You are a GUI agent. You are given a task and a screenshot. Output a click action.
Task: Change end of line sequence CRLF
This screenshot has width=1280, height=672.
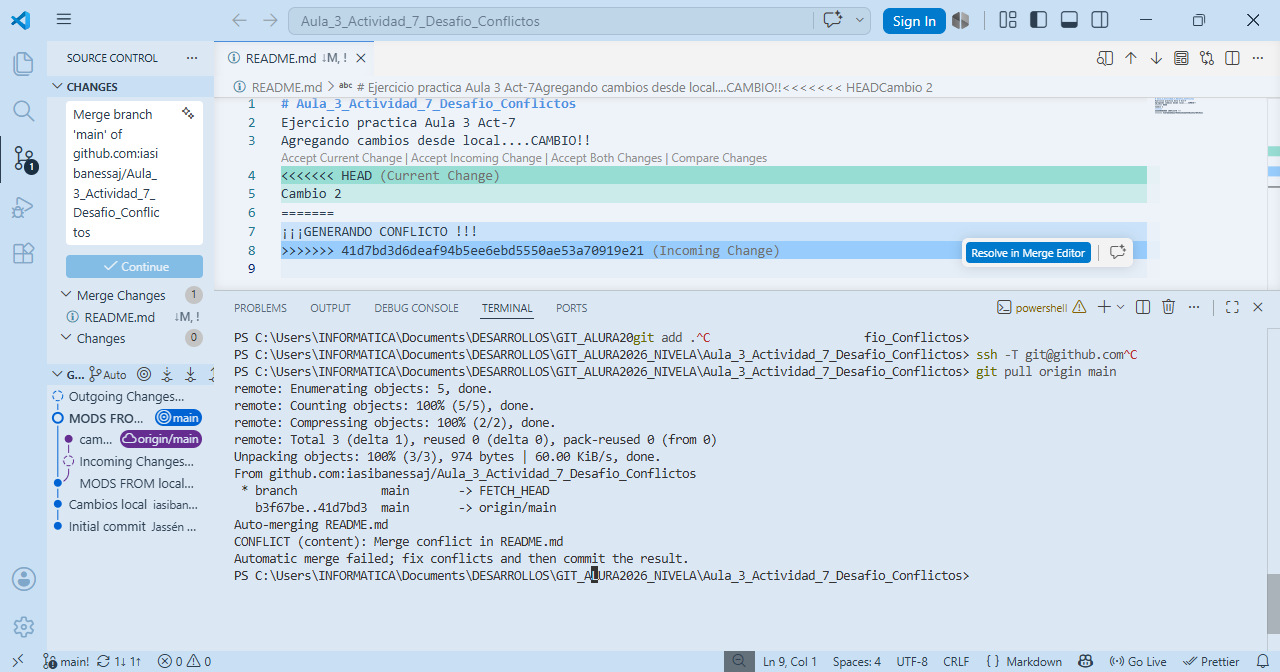click(956, 661)
